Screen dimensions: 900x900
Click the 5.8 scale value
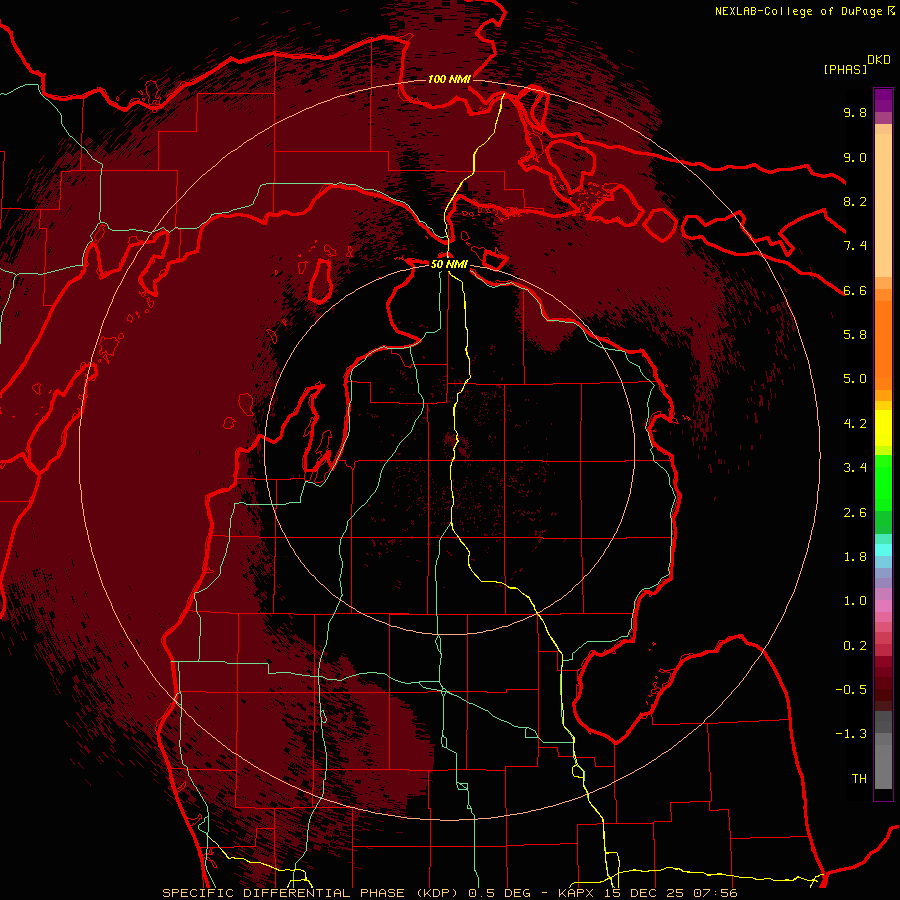[855, 335]
